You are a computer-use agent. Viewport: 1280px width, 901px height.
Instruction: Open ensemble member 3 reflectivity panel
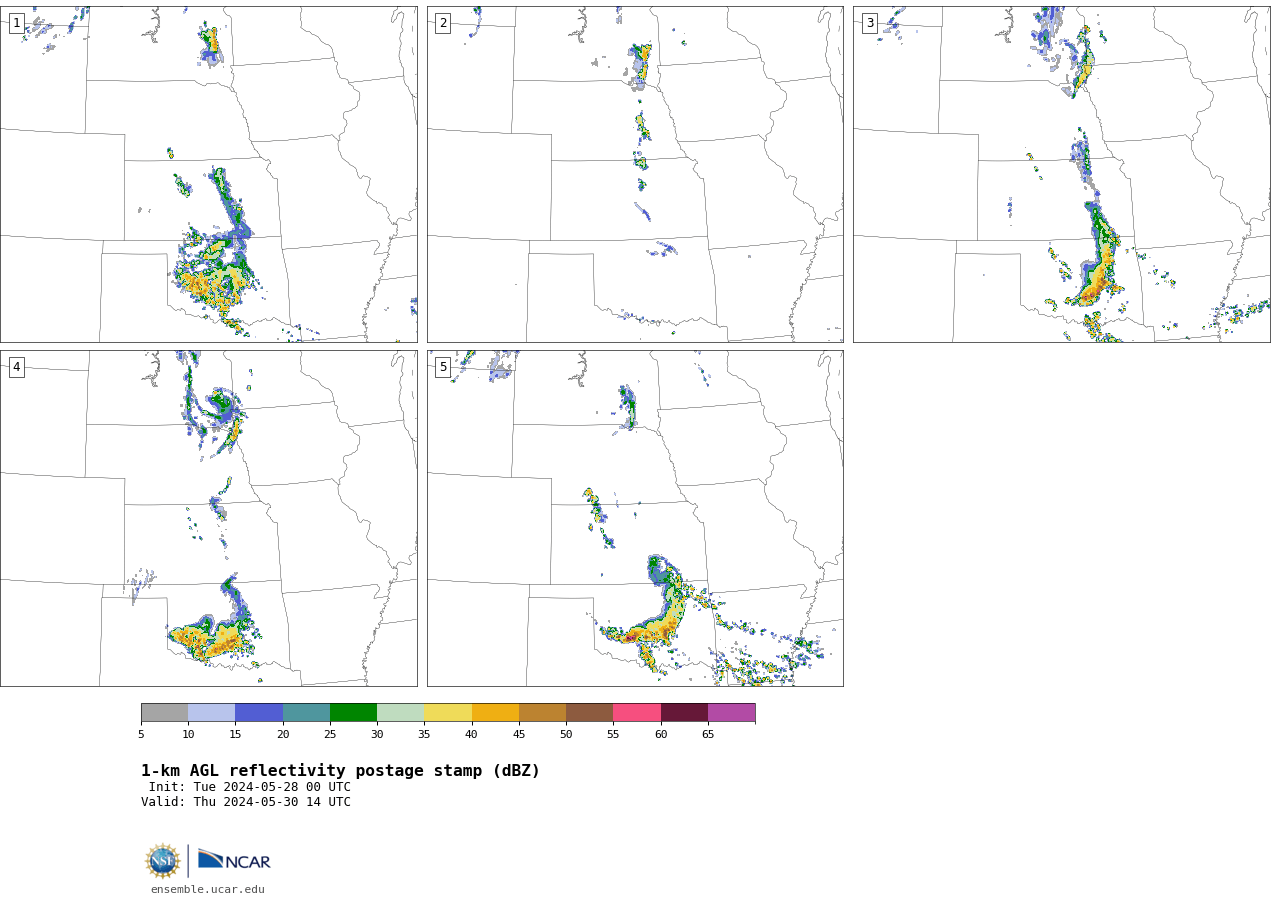click(1061, 175)
